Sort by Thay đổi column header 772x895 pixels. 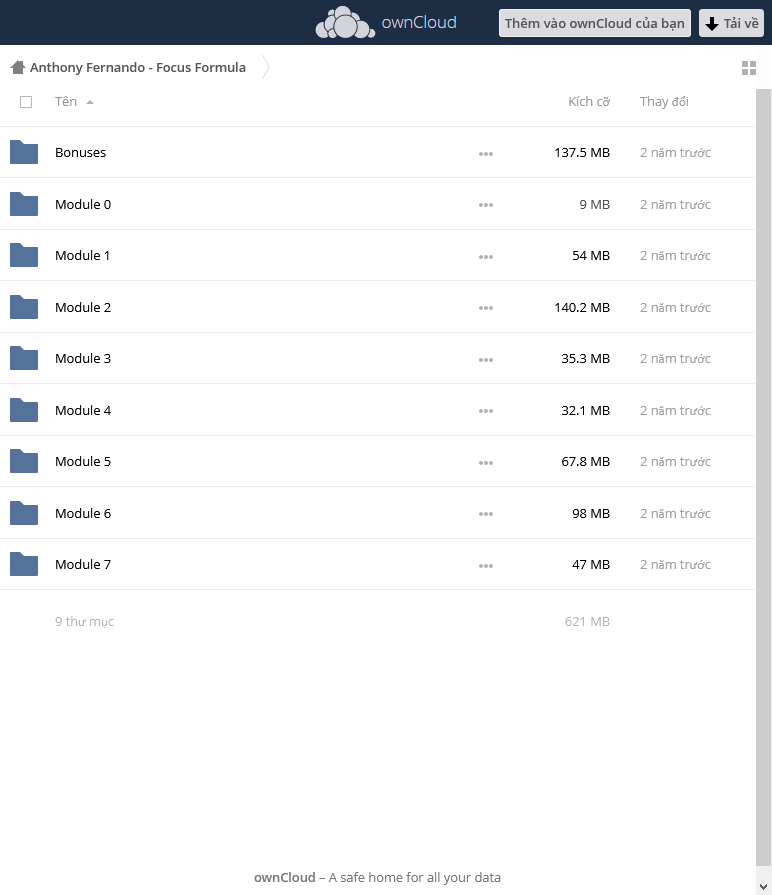tap(664, 102)
